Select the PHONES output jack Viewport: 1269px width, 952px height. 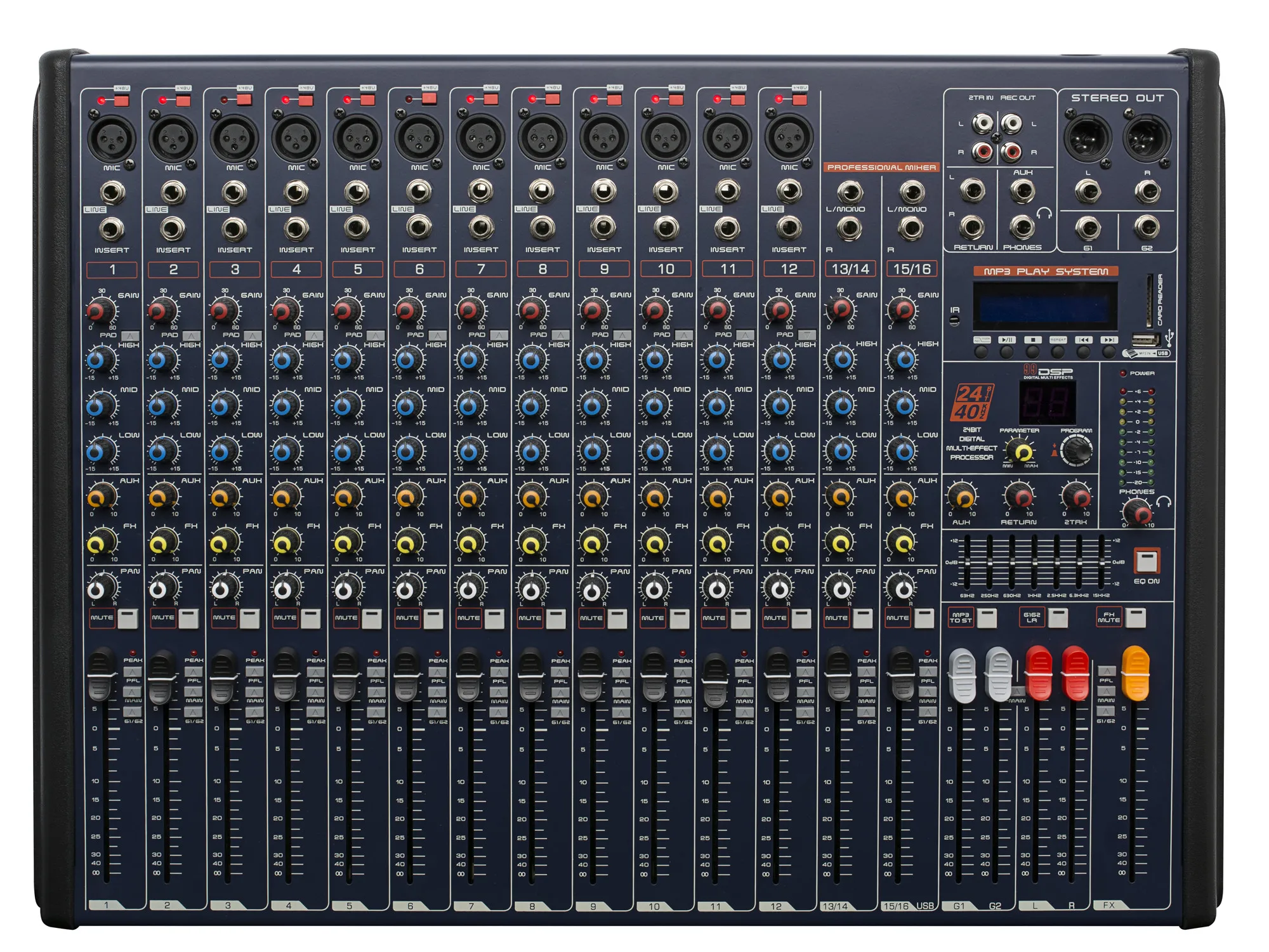coord(1022,227)
